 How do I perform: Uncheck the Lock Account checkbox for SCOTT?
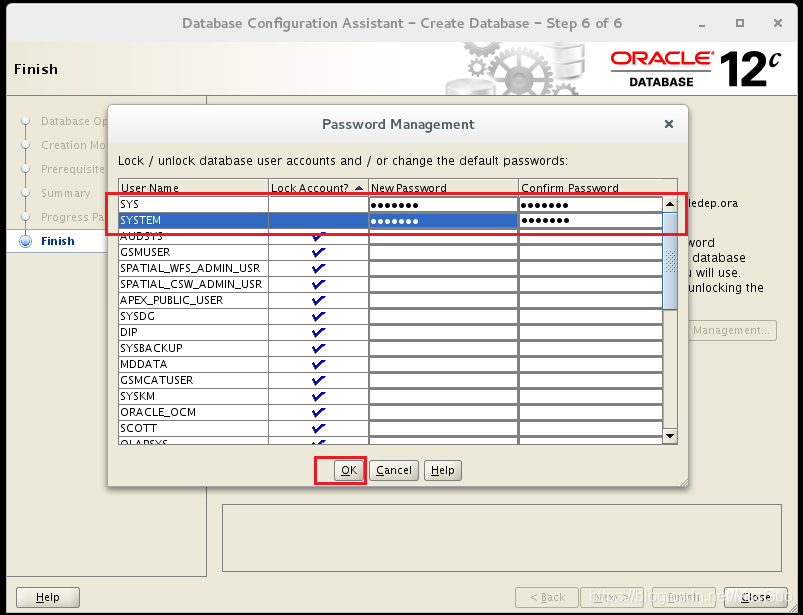[318, 427]
